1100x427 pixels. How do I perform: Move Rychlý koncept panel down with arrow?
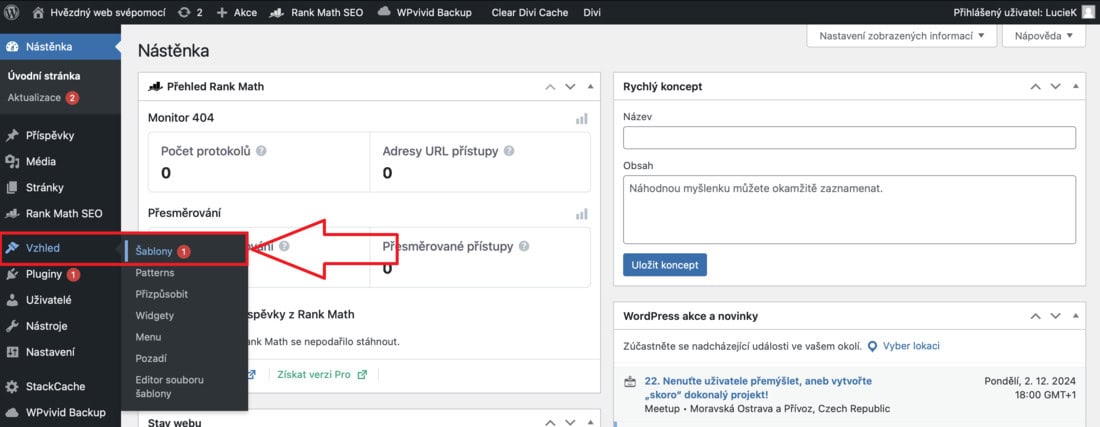[x=1056, y=87]
